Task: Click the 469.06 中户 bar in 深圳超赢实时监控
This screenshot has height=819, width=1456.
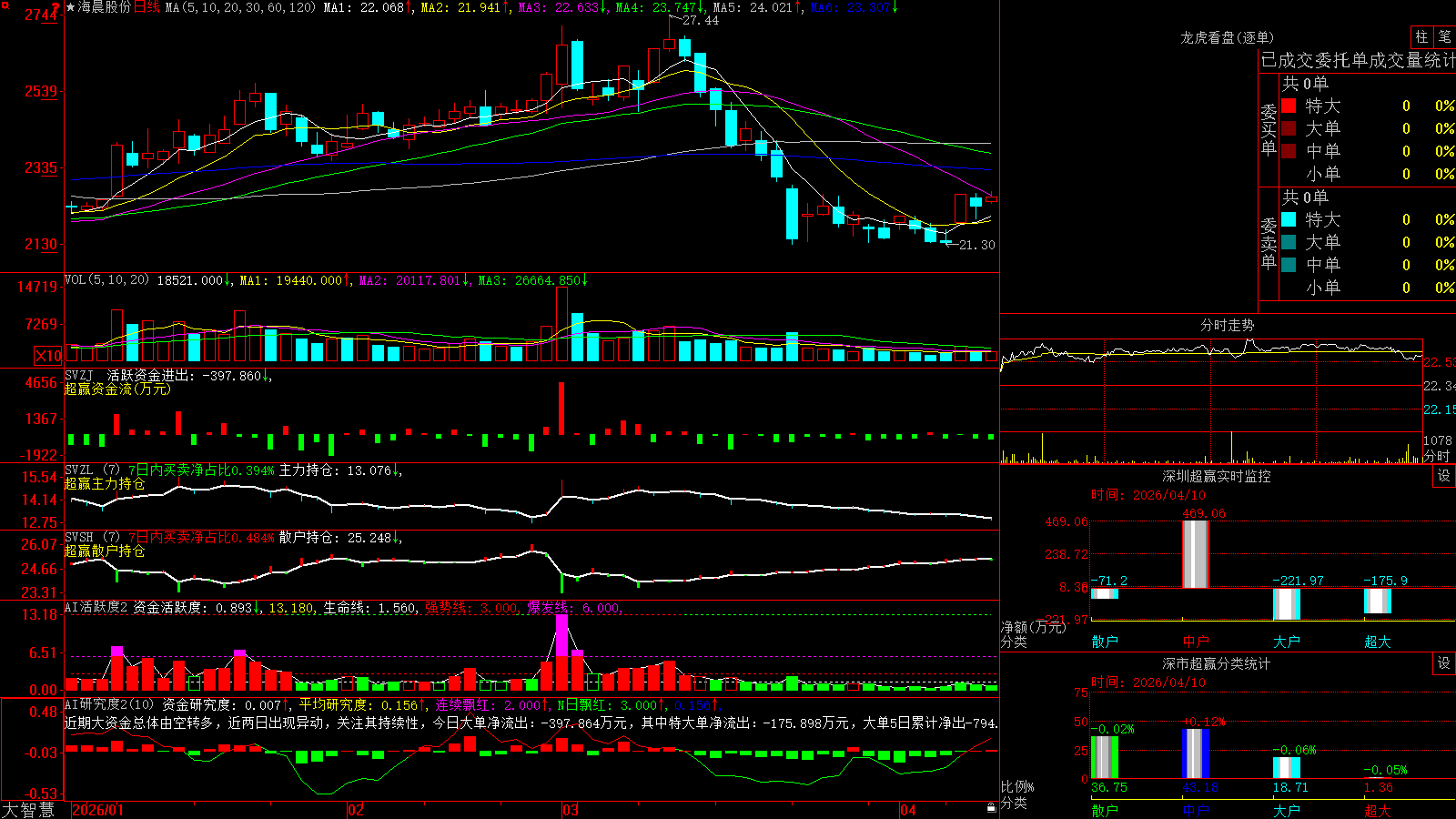Action: (1195, 554)
